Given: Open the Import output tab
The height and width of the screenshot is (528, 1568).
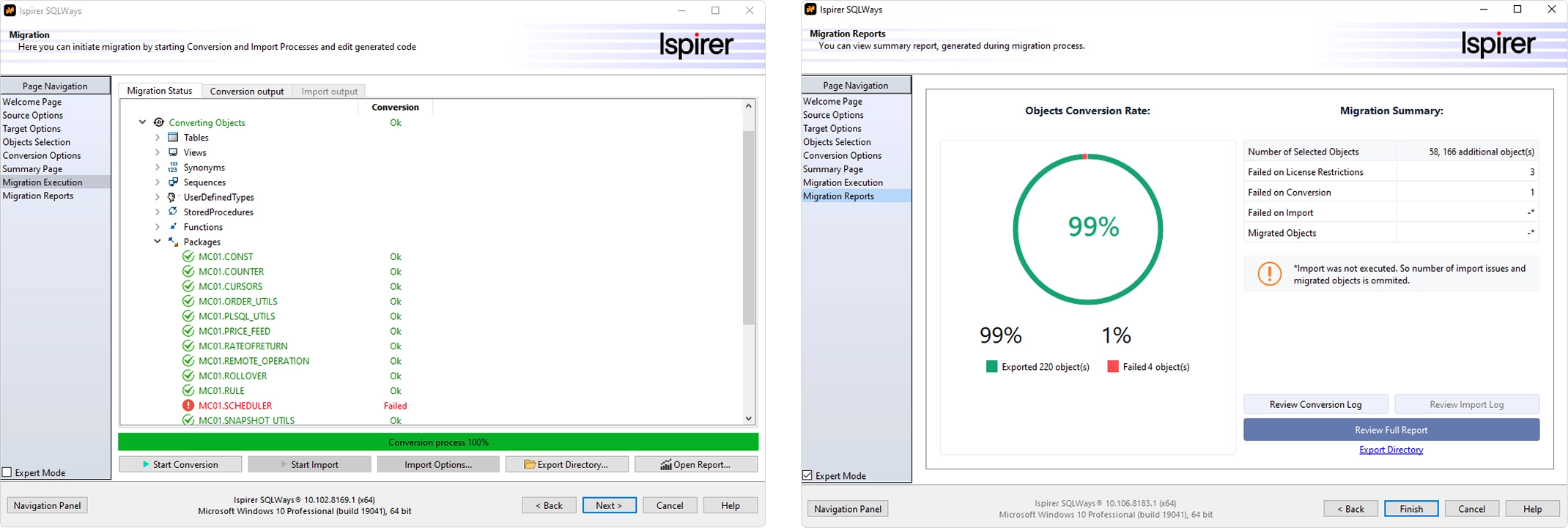Looking at the screenshot, I should (330, 92).
